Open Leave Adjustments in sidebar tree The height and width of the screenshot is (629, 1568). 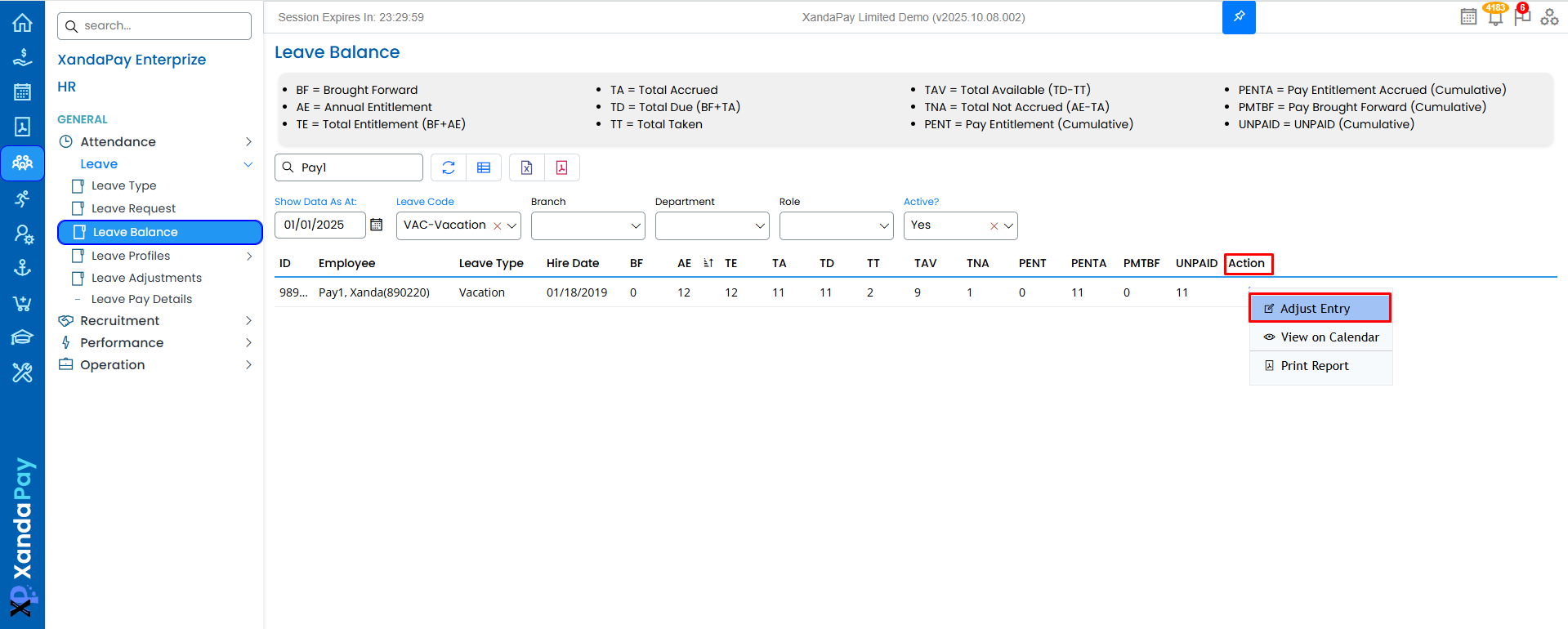click(146, 278)
